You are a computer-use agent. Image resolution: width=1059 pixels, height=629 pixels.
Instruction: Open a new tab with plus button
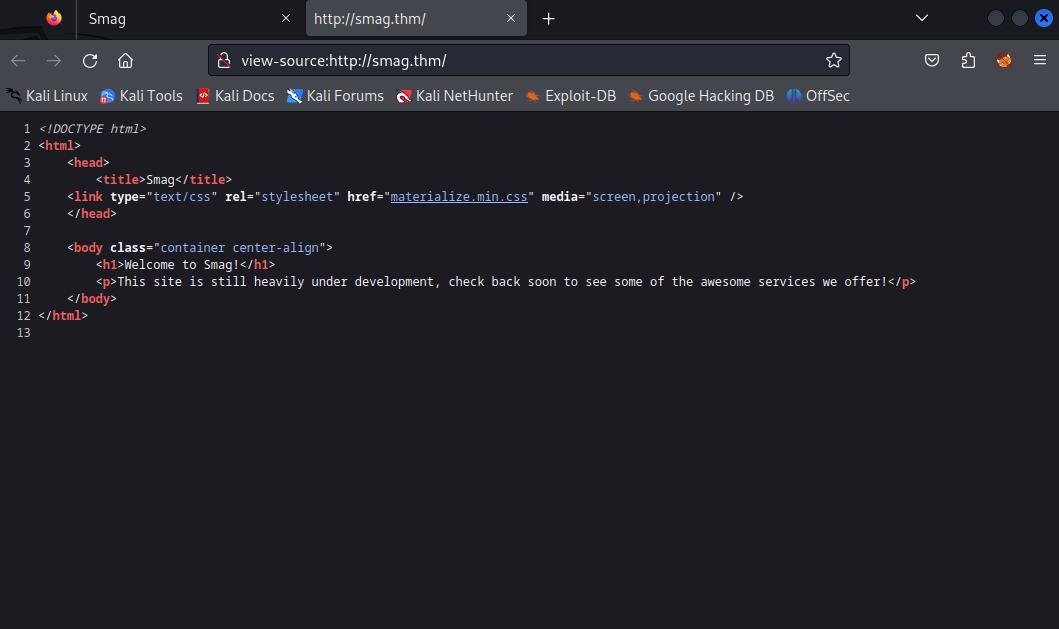(548, 18)
